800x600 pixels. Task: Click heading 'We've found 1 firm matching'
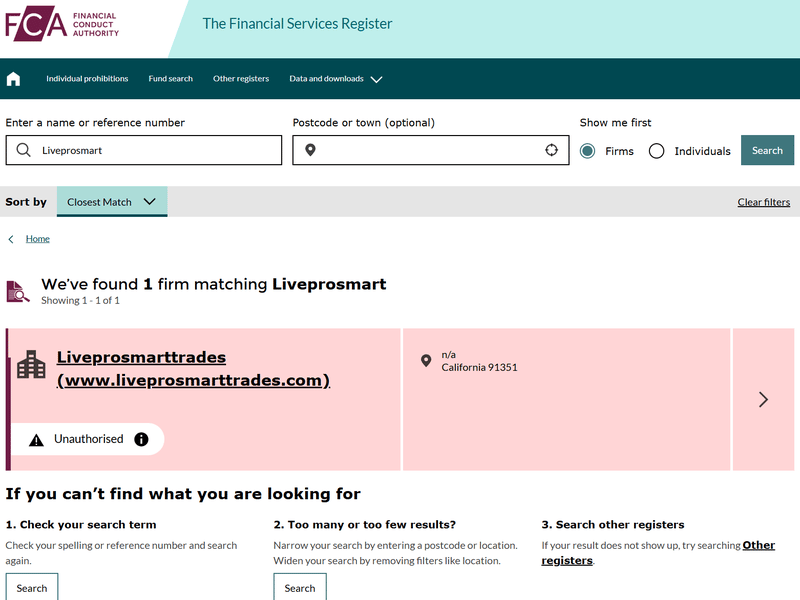pos(214,284)
